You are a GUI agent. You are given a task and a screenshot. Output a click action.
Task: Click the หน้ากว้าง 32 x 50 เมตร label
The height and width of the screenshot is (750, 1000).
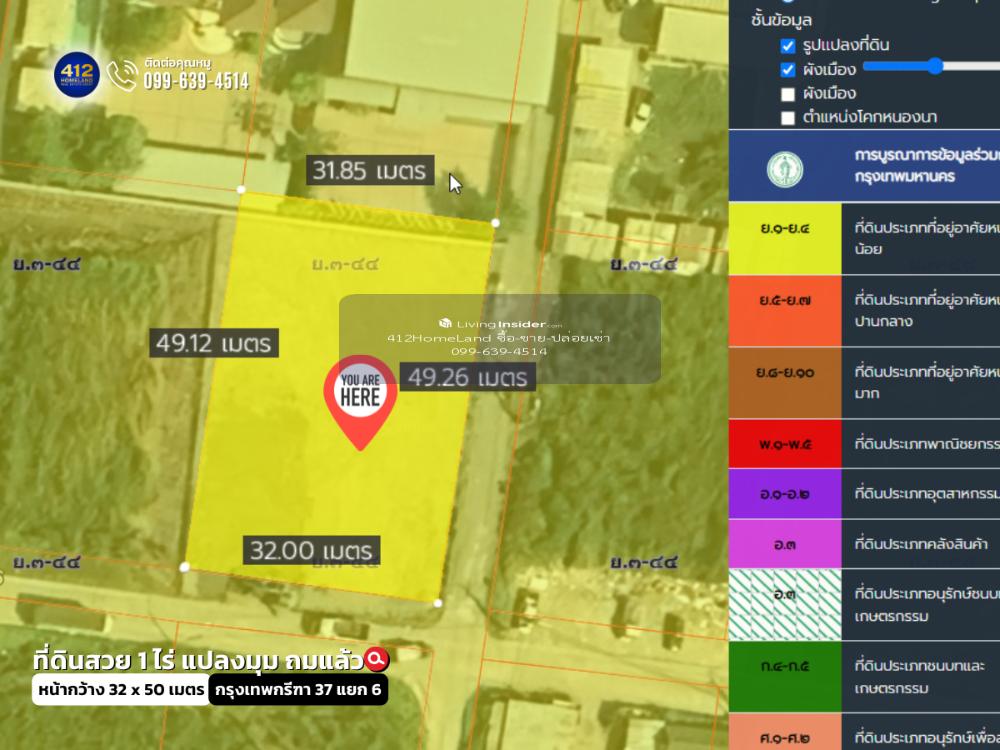coord(121,690)
